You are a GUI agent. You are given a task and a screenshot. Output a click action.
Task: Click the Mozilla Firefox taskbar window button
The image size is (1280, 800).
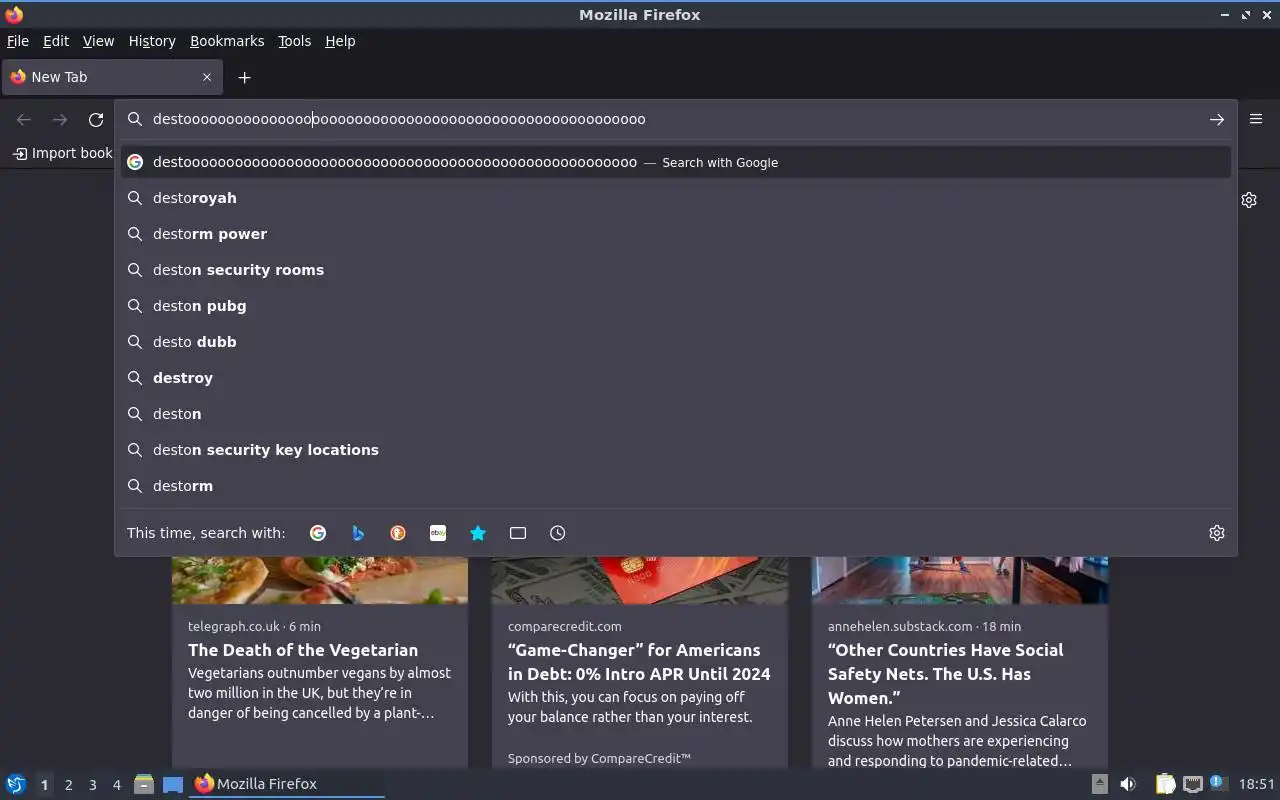coord(287,784)
